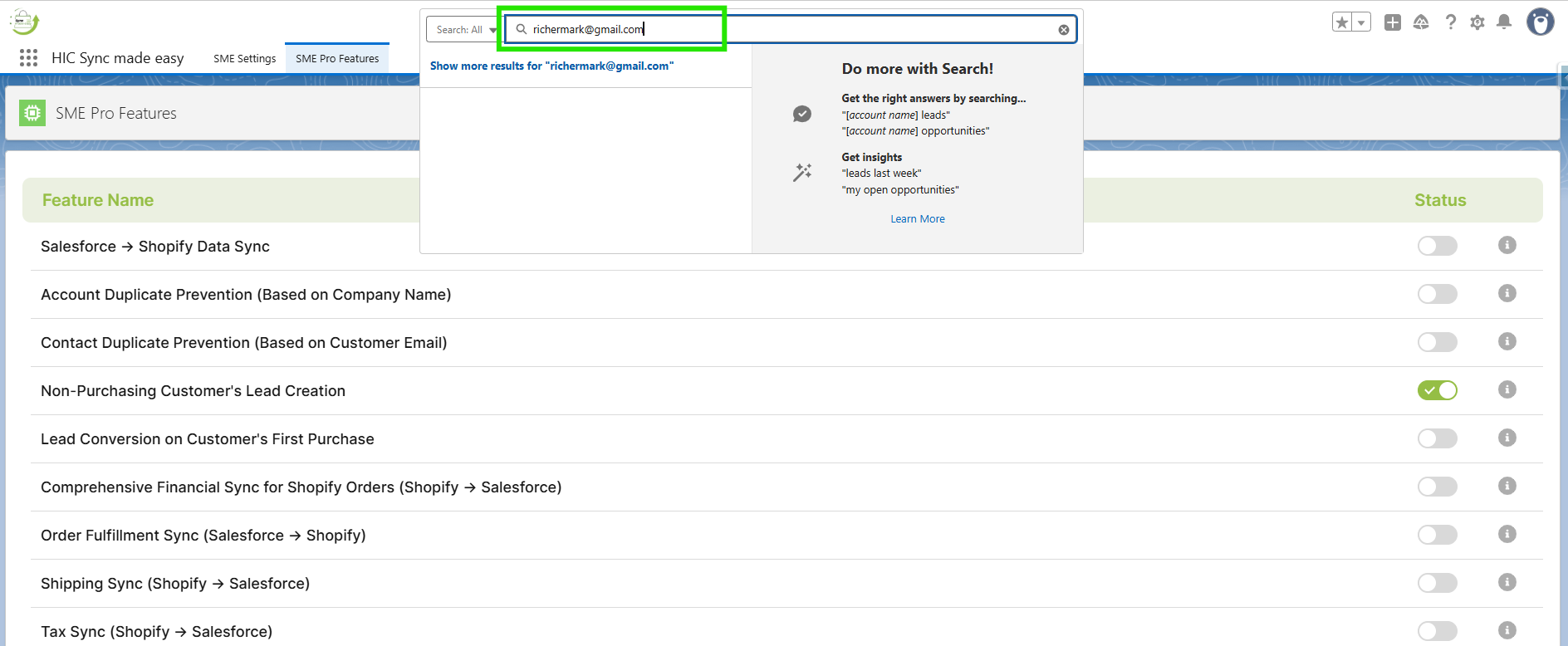
Task: Show info for Lead Conversion on First Purchase
Action: 1507,438
